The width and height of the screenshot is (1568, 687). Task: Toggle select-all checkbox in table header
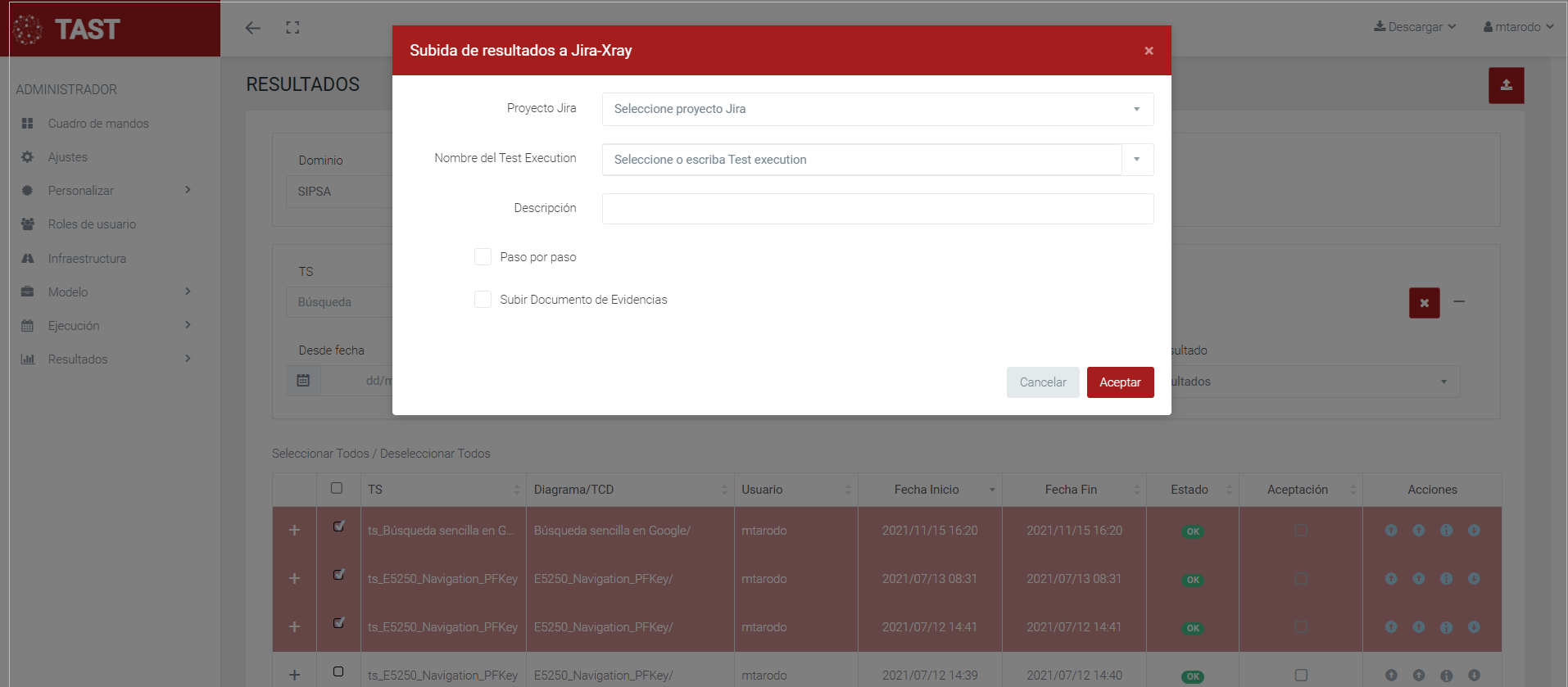[x=337, y=489]
